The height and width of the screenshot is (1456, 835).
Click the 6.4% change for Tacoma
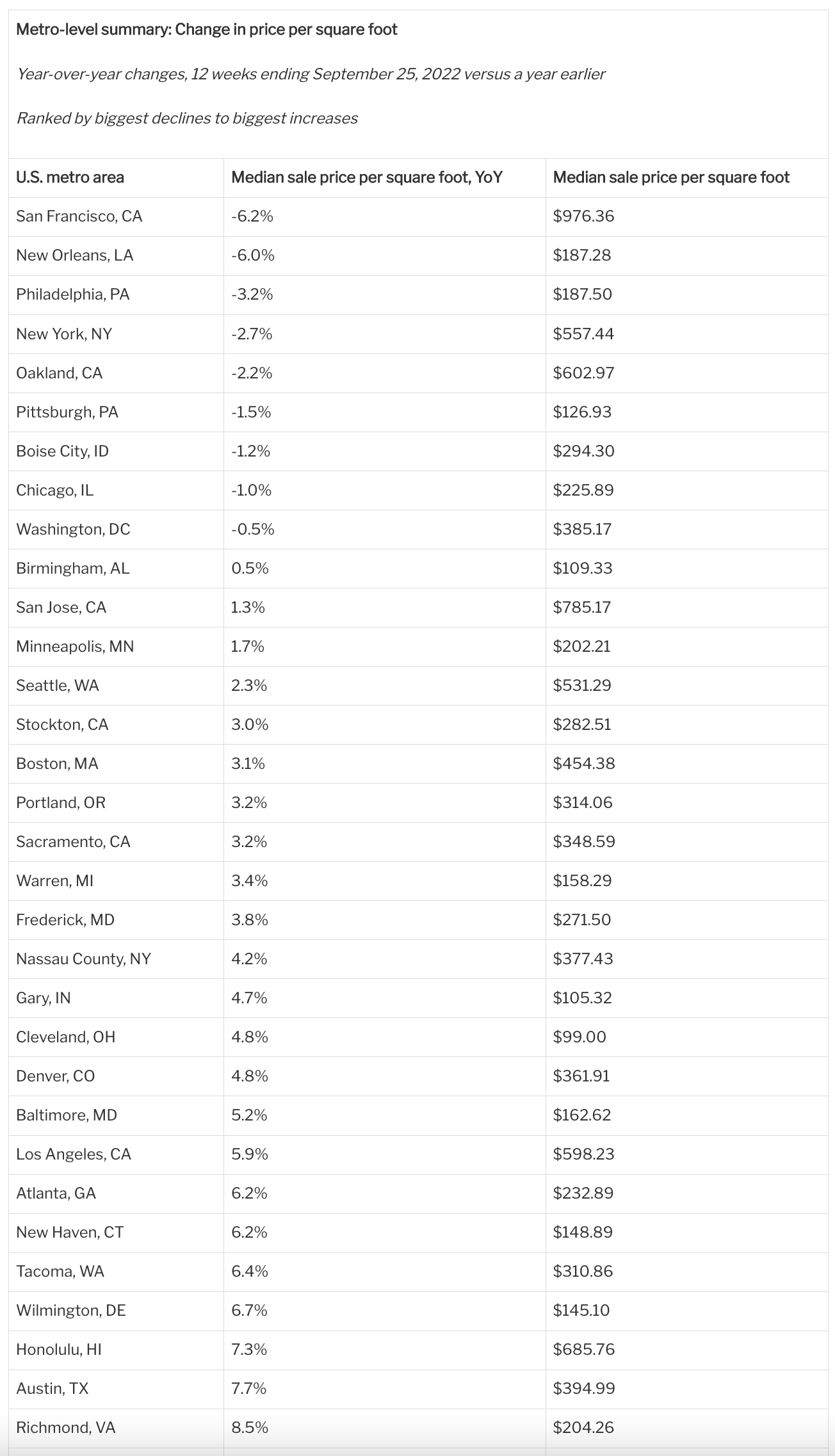[x=250, y=1272]
